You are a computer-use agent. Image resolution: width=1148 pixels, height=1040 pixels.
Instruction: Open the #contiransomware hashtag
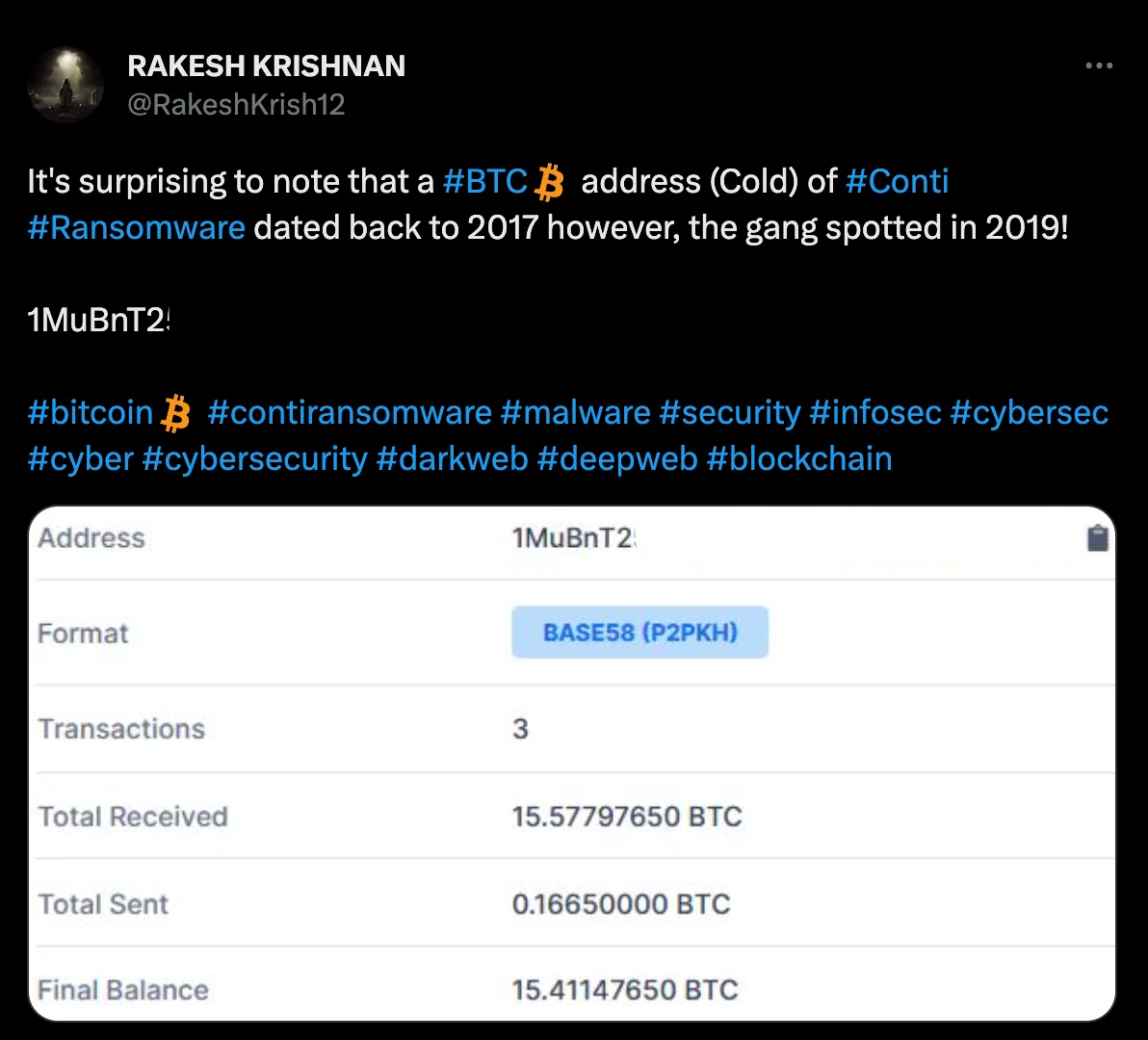point(350,413)
